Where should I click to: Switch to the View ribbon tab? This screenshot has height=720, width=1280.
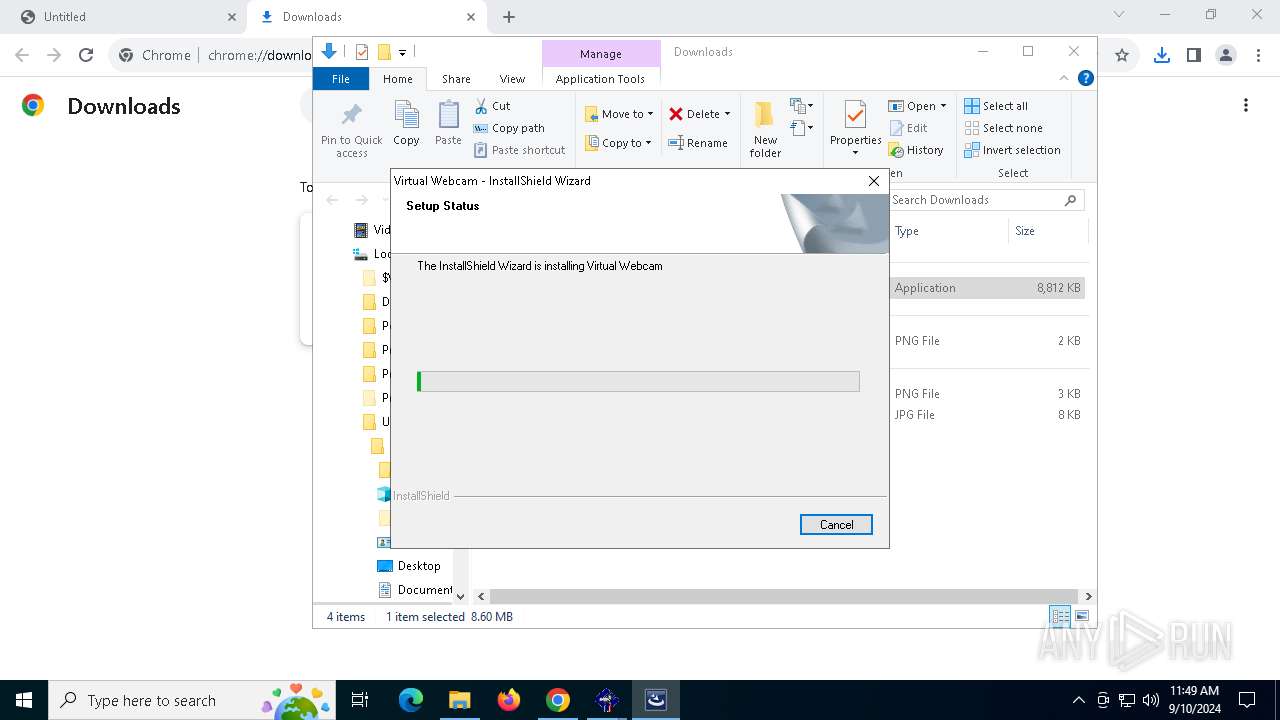[x=512, y=79]
